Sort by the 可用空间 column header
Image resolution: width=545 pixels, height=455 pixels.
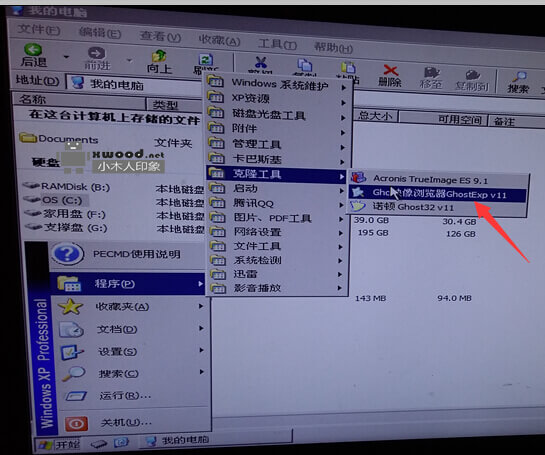click(x=443, y=119)
